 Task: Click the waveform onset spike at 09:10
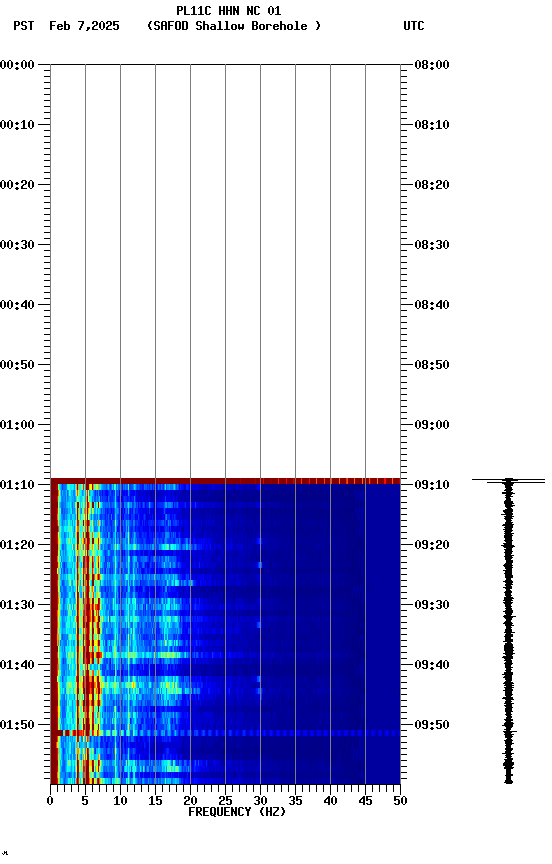pos(508,481)
